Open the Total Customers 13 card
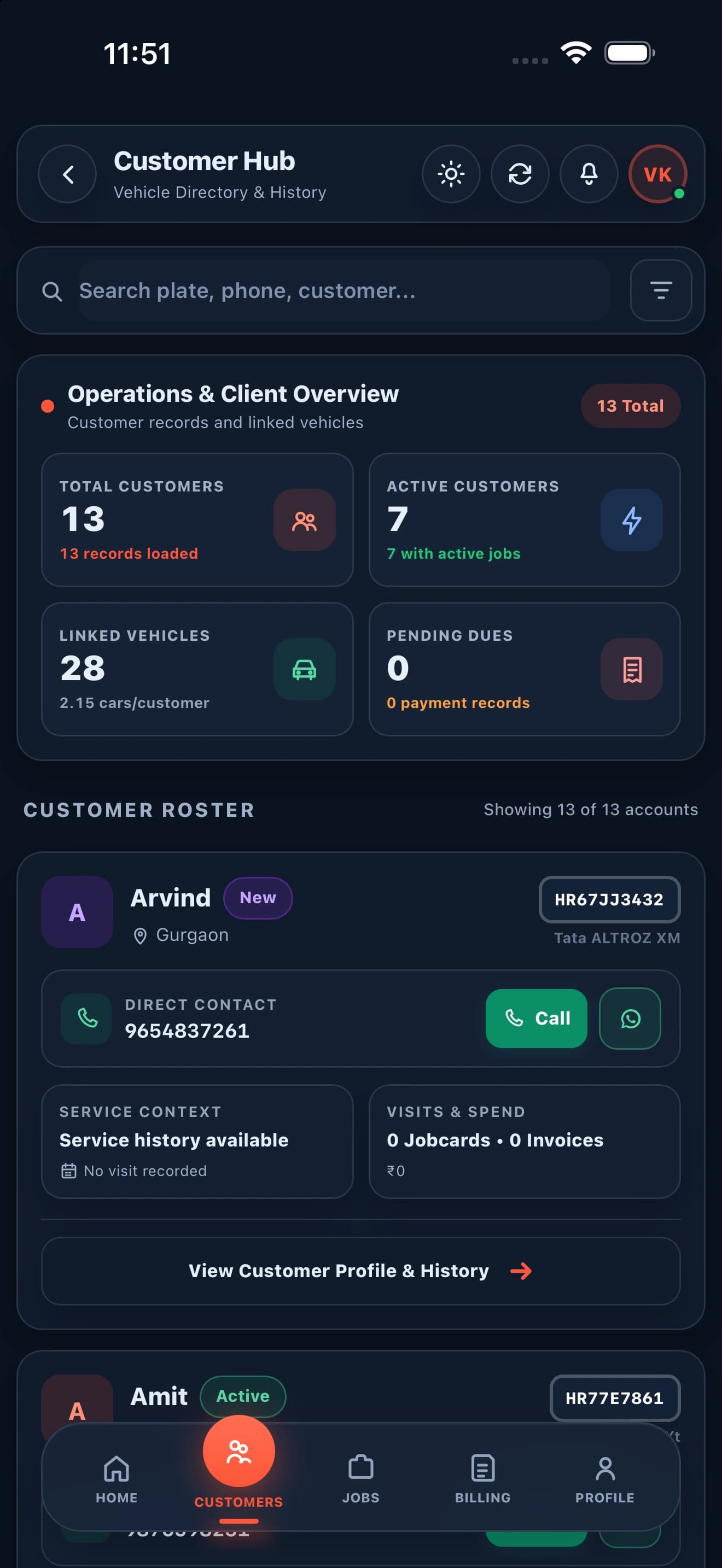 pyautogui.click(x=197, y=520)
